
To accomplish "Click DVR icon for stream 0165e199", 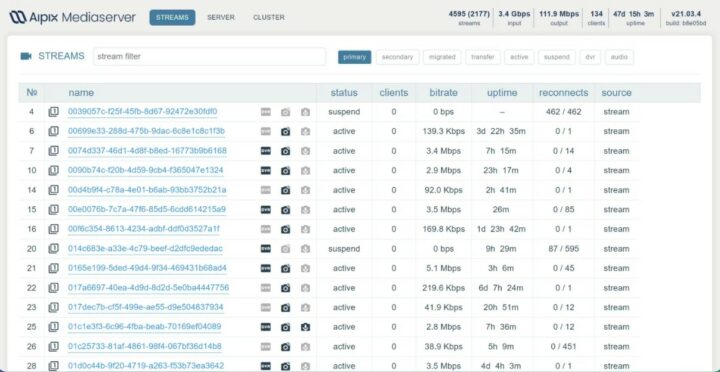I will coord(266,268).
